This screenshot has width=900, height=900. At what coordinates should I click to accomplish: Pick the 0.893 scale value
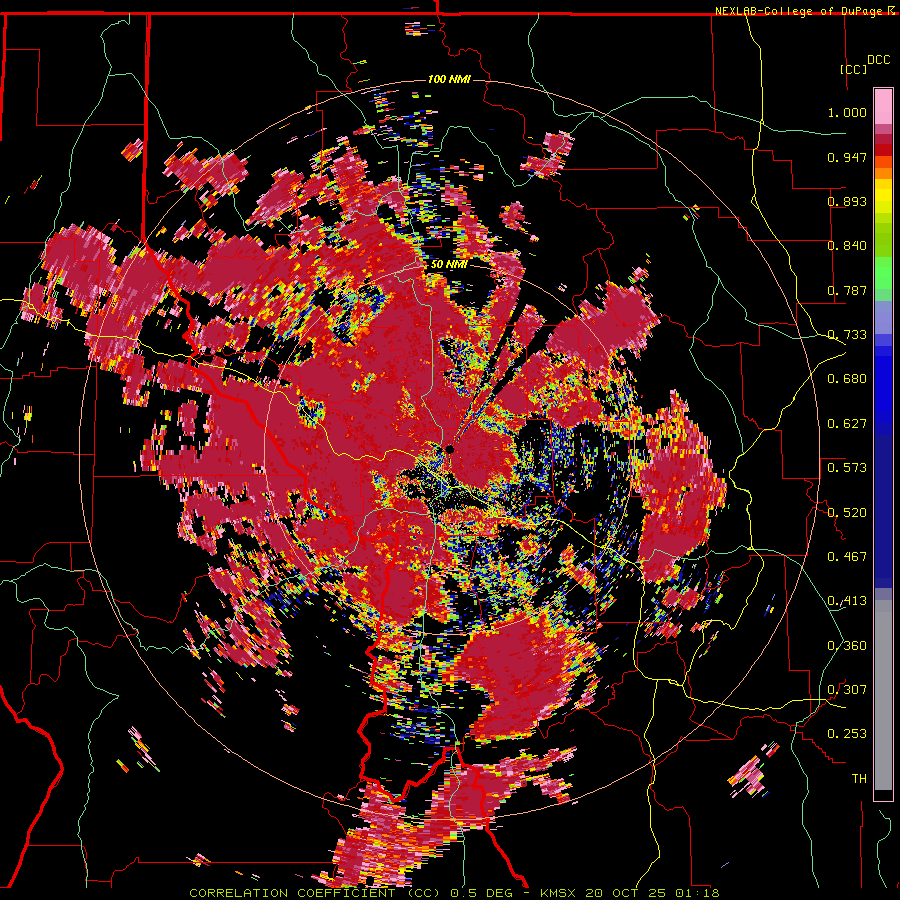pyautogui.click(x=847, y=201)
